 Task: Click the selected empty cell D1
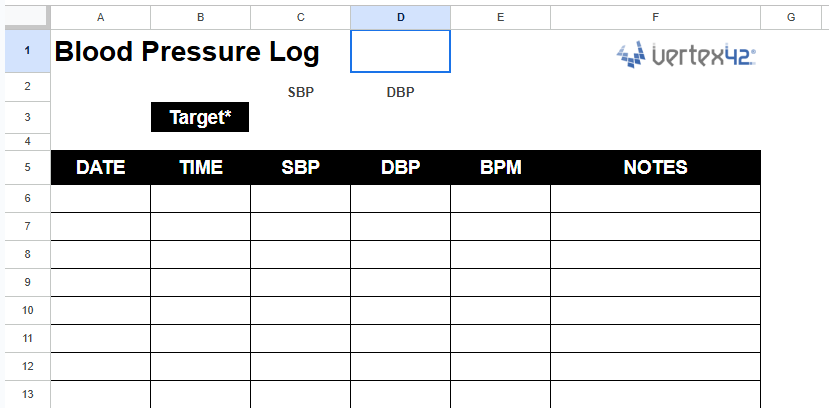(x=400, y=51)
